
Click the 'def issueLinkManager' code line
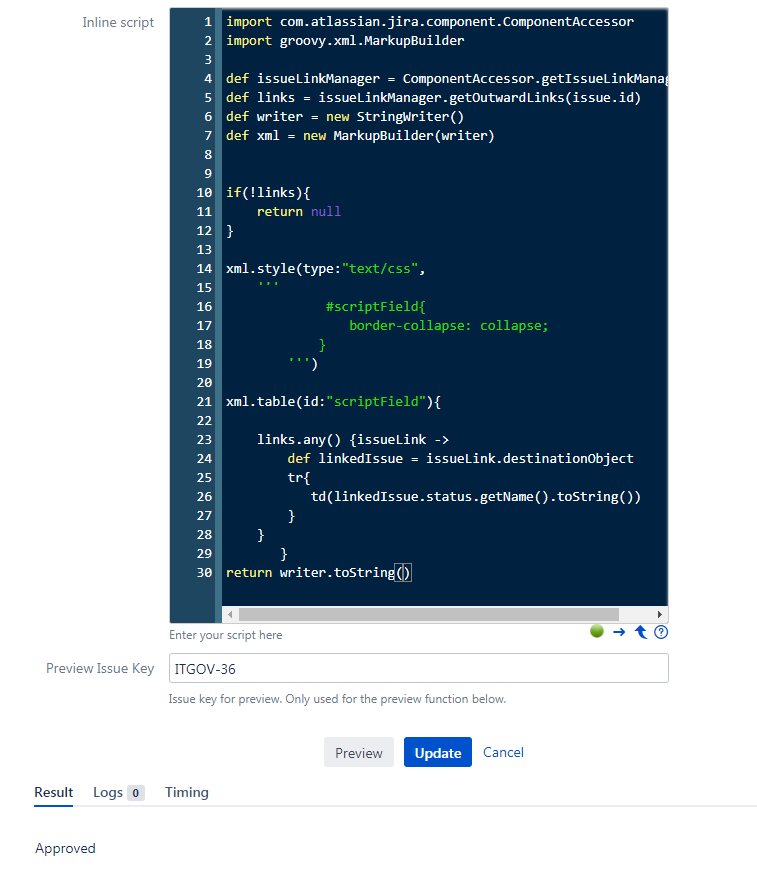pos(447,78)
